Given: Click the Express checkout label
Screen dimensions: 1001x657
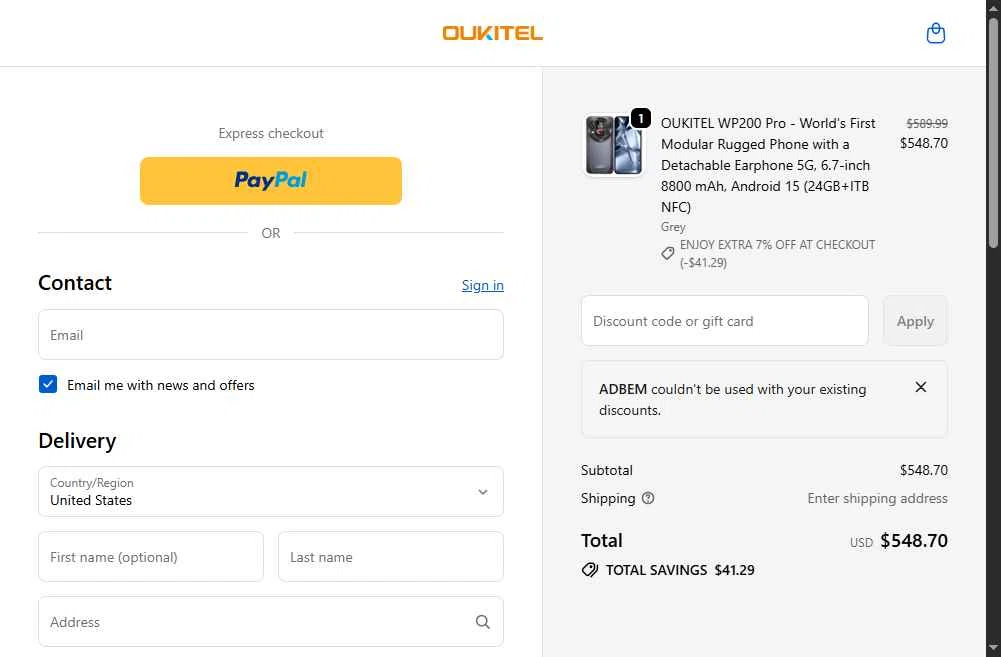Looking at the screenshot, I should click(271, 133).
